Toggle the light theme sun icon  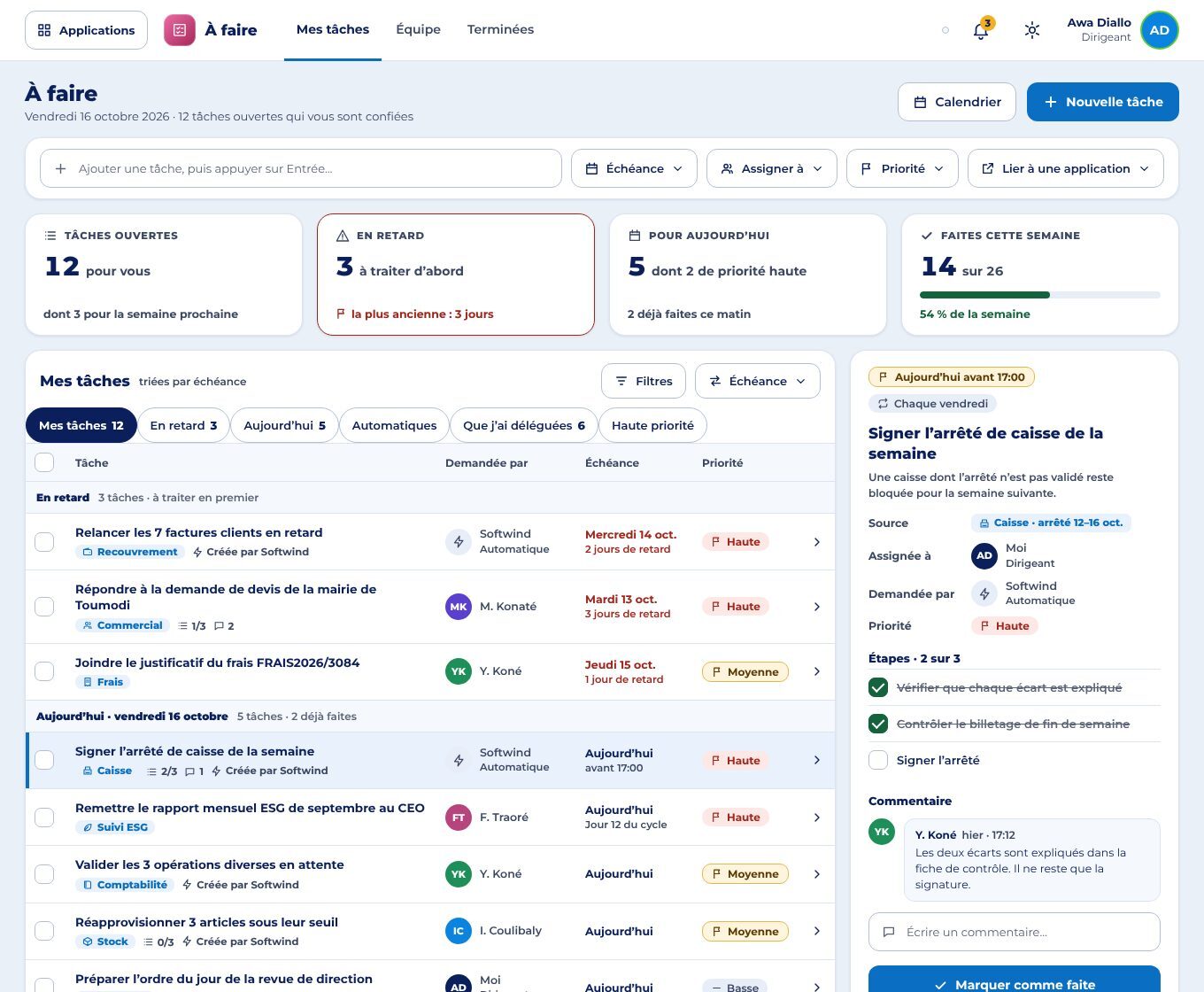(1031, 30)
